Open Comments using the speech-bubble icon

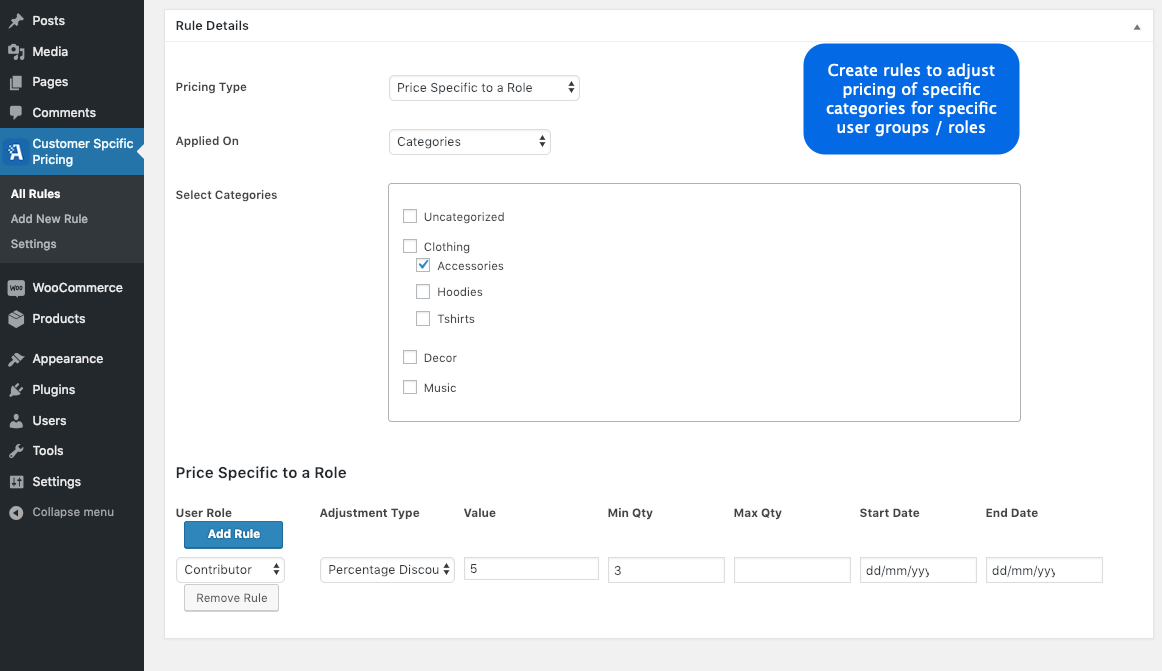coord(15,112)
